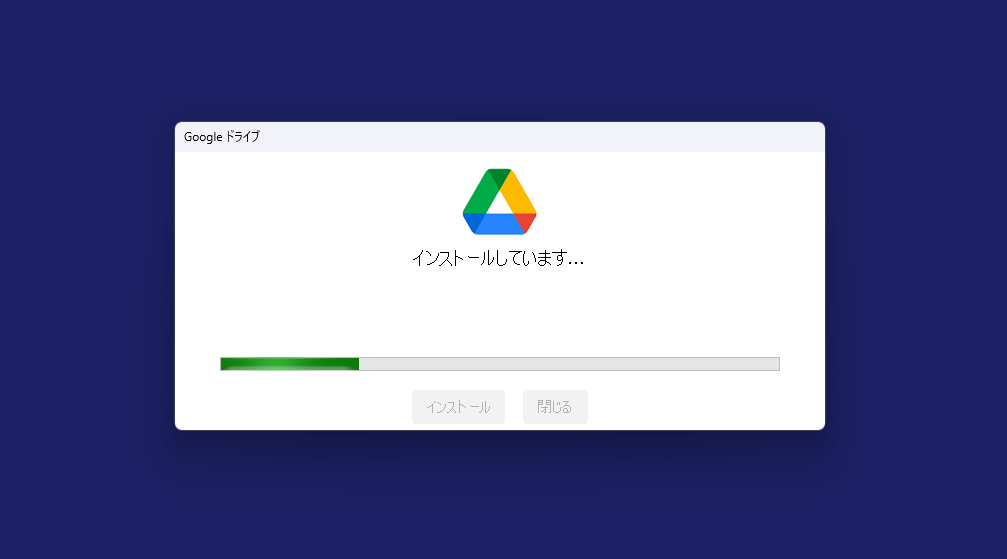Click the Google Drive logo
Viewport: 1007px width, 559px height.
(x=499, y=202)
